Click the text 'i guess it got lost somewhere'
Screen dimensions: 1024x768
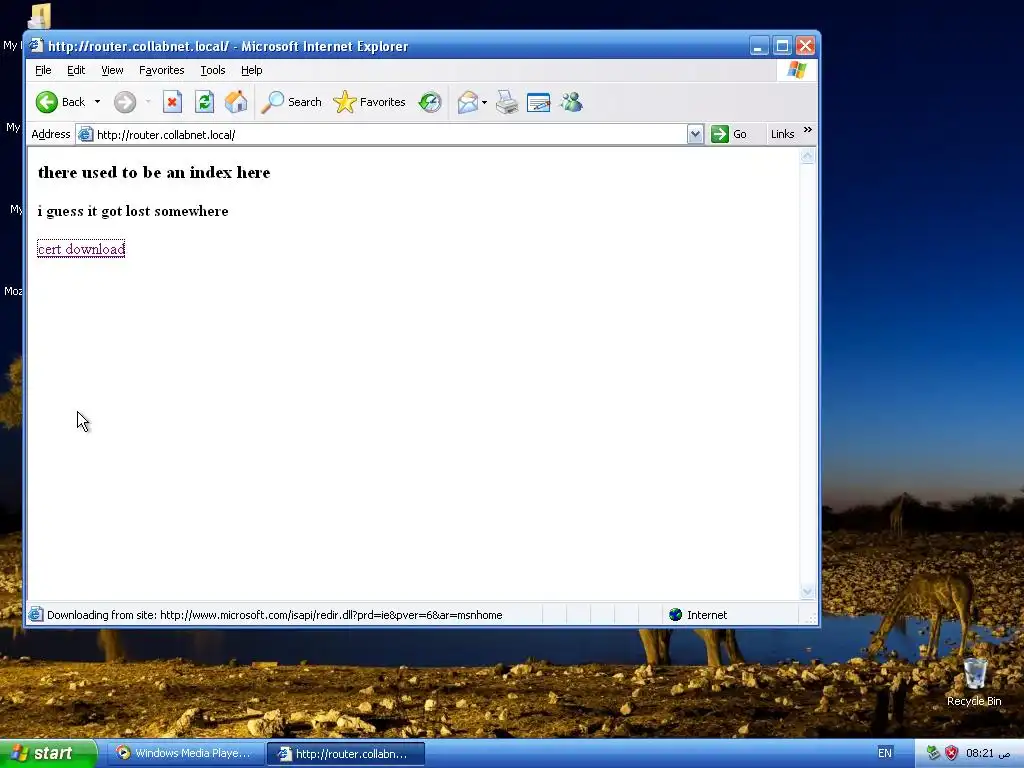click(133, 211)
